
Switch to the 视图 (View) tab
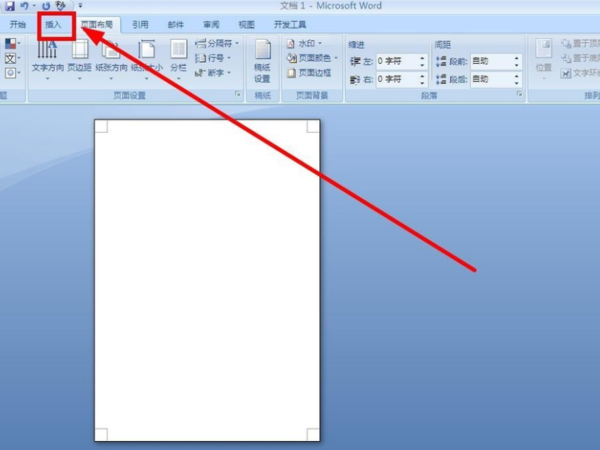click(246, 25)
